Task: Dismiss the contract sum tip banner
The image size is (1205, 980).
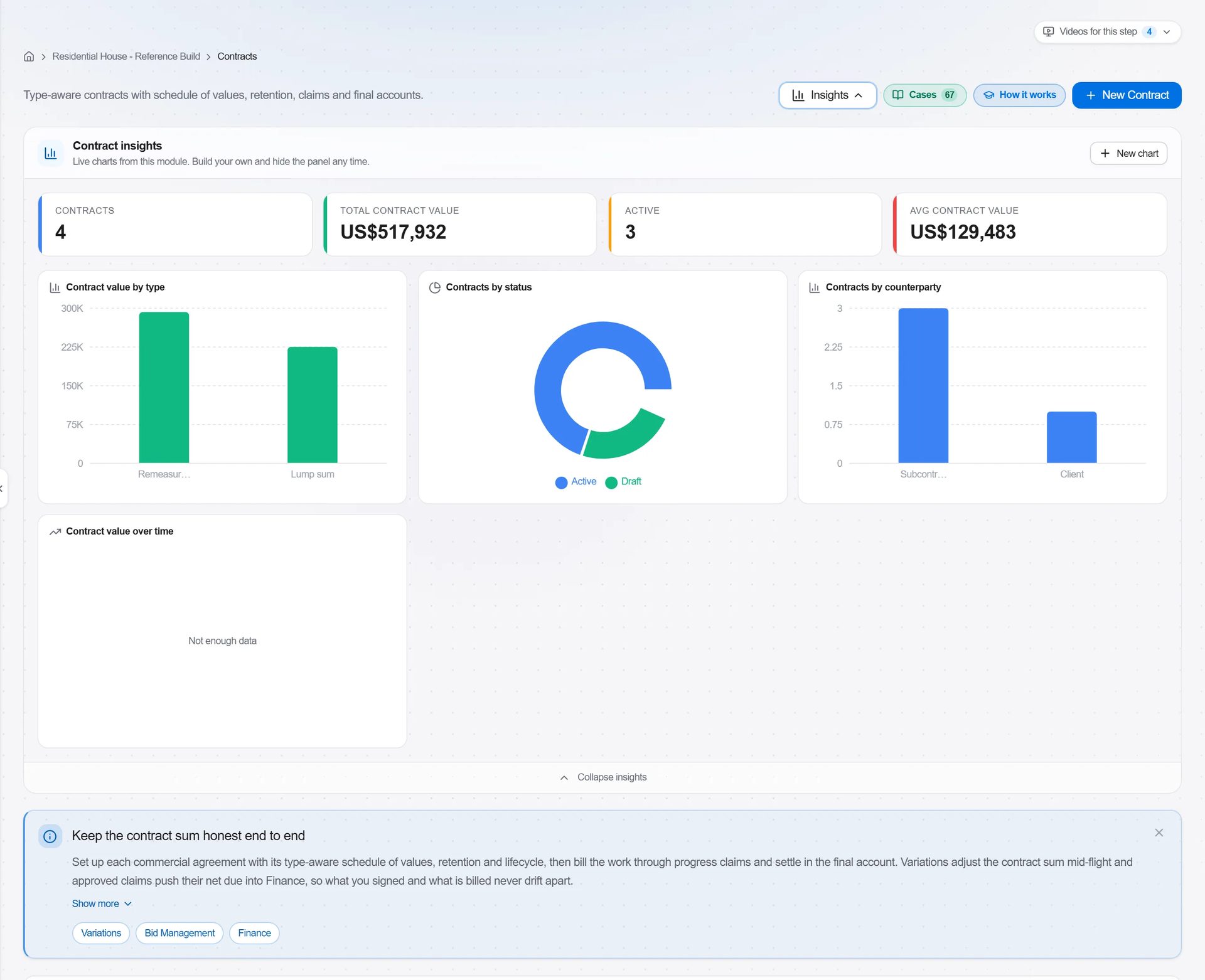Action: 1159,833
